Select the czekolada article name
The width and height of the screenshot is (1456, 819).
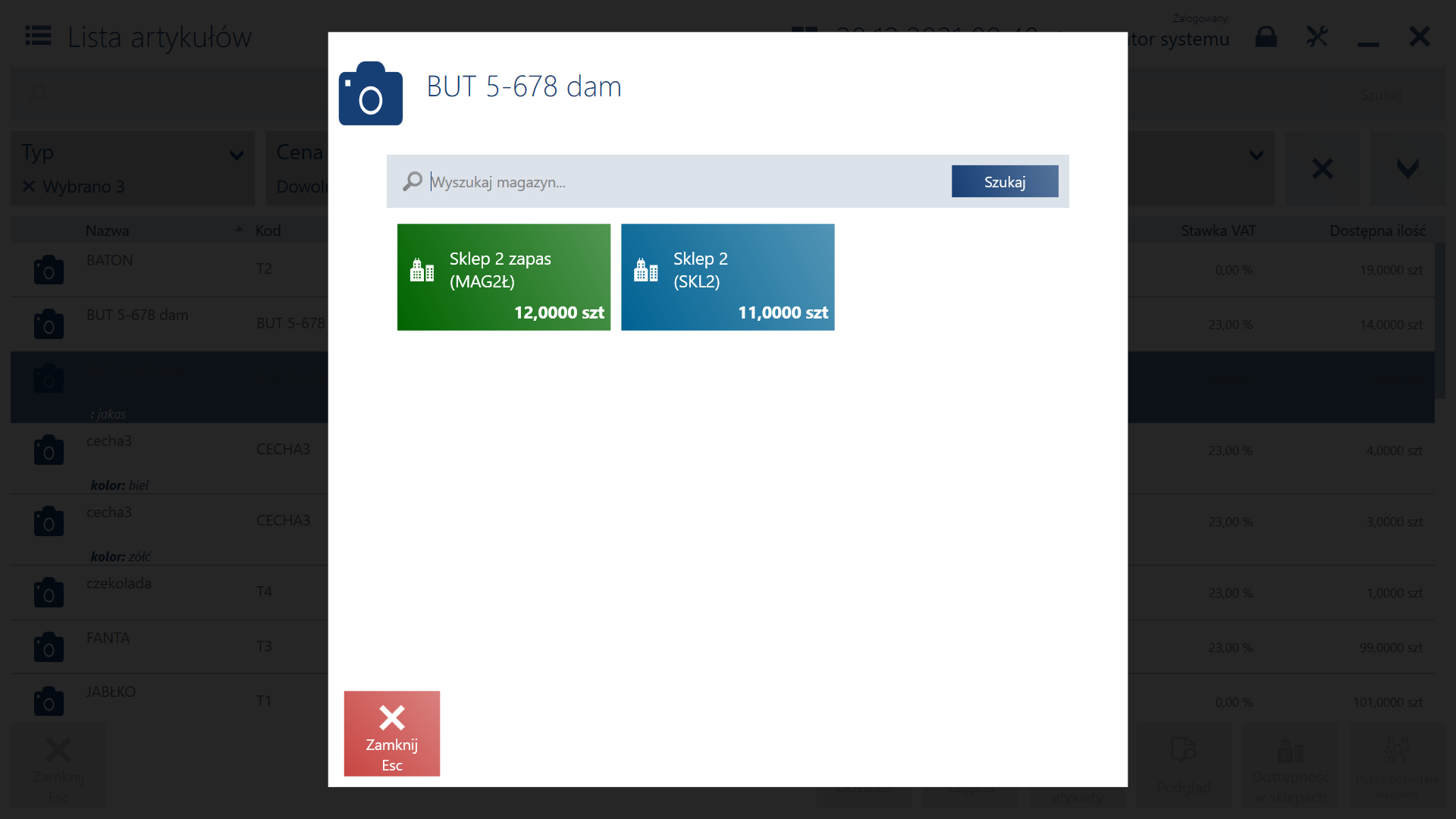[x=118, y=583]
